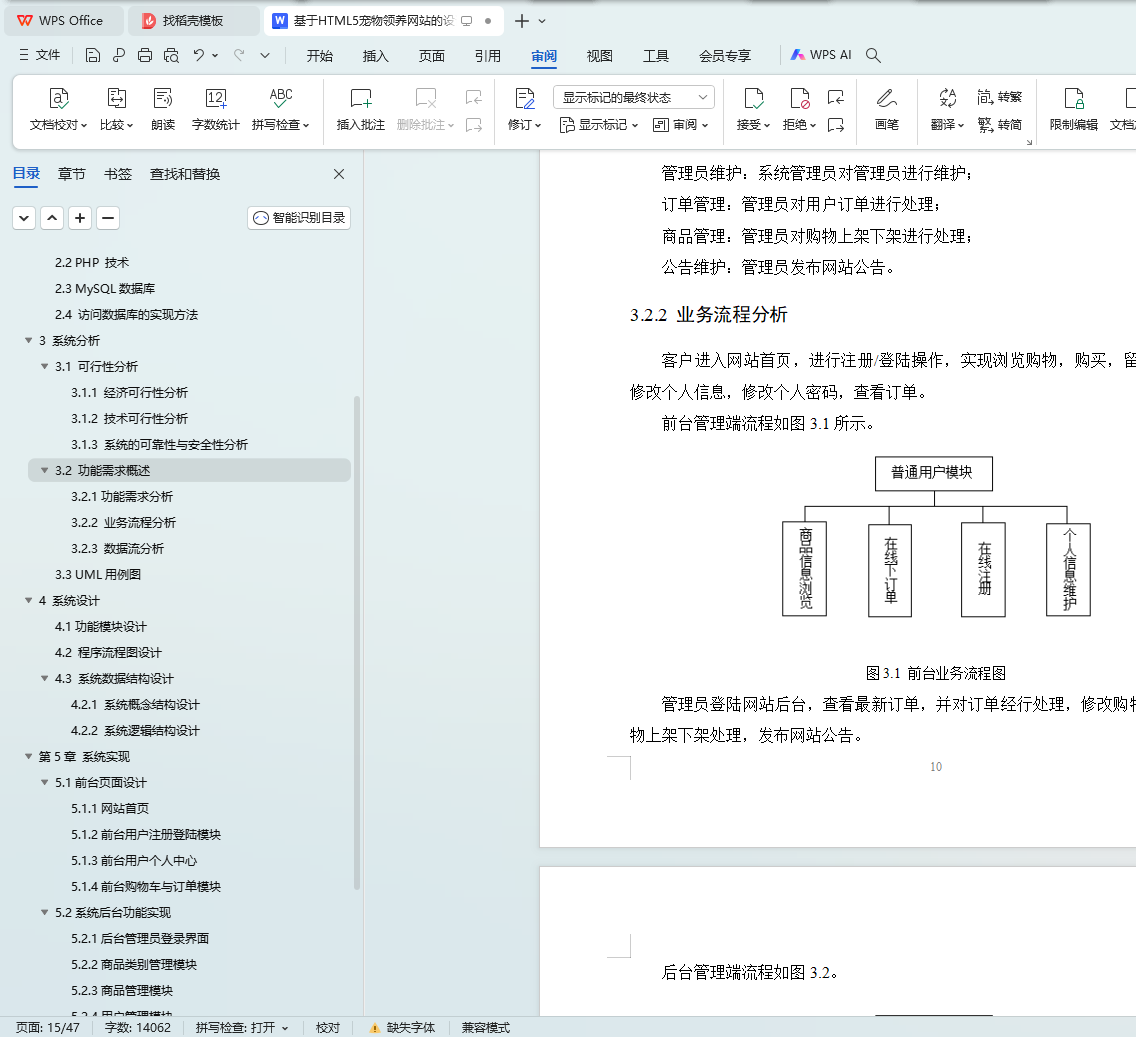Jump to 3.3 UML 用例图 heading

point(98,575)
